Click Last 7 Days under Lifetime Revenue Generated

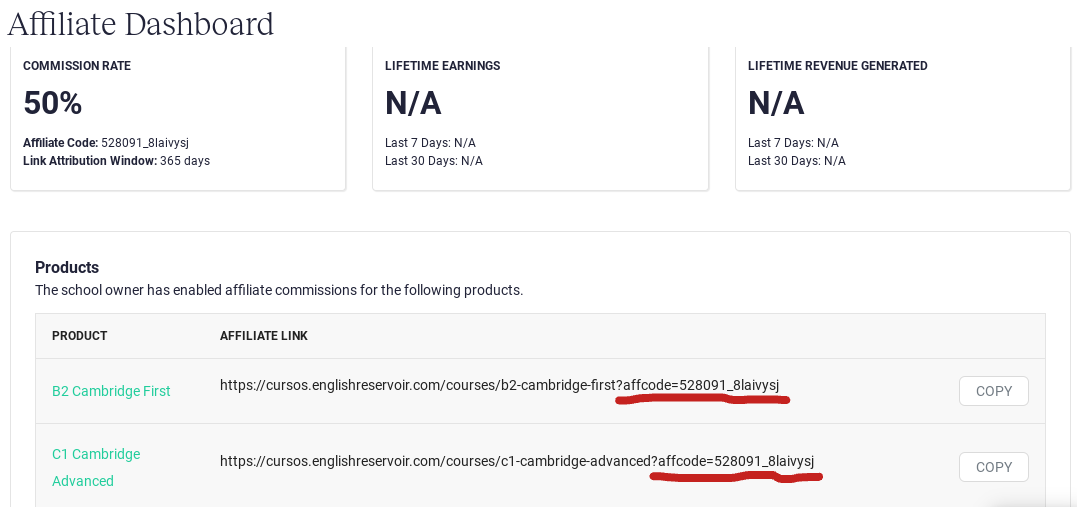[x=793, y=143]
